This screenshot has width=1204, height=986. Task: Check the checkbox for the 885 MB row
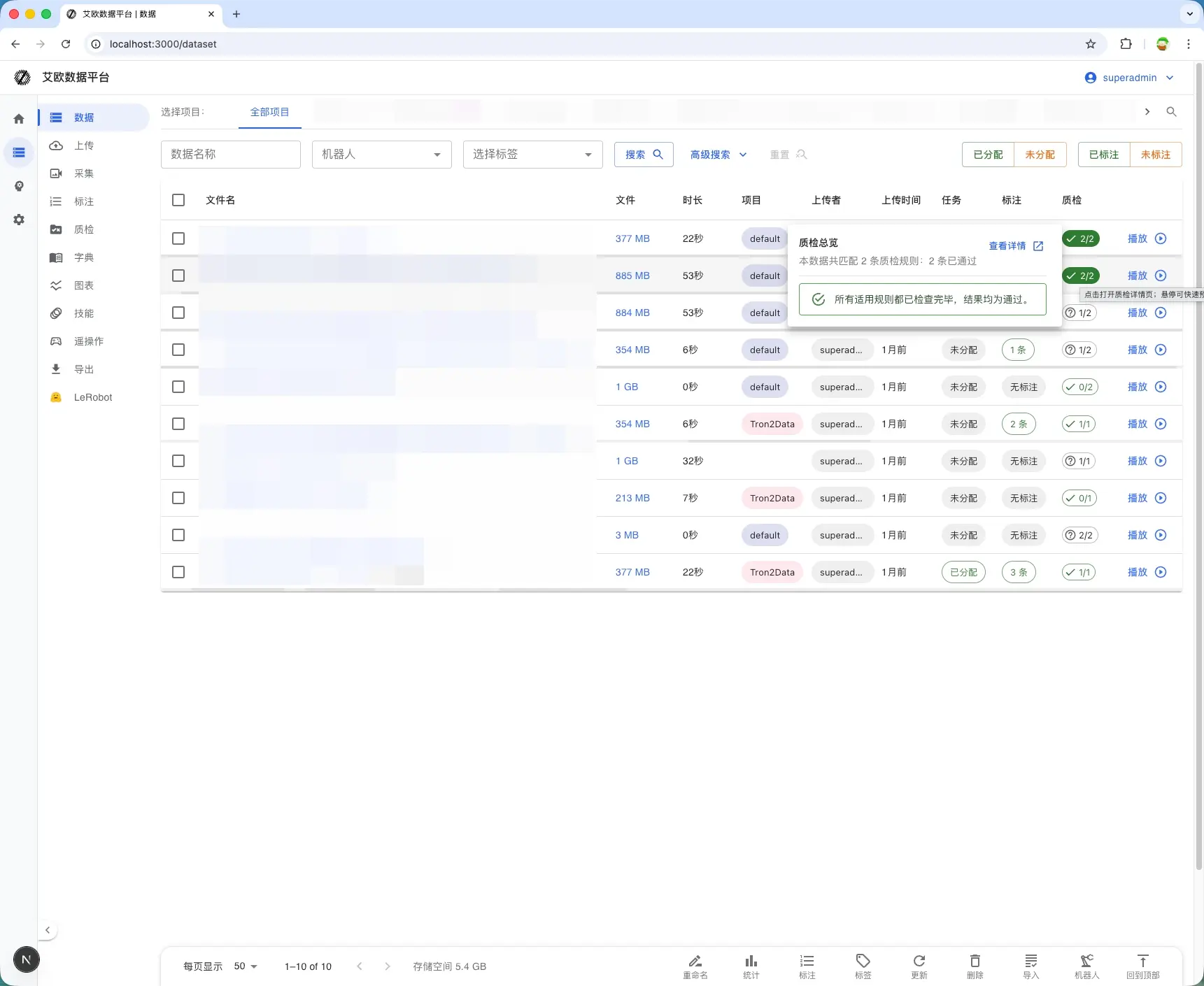(x=178, y=276)
